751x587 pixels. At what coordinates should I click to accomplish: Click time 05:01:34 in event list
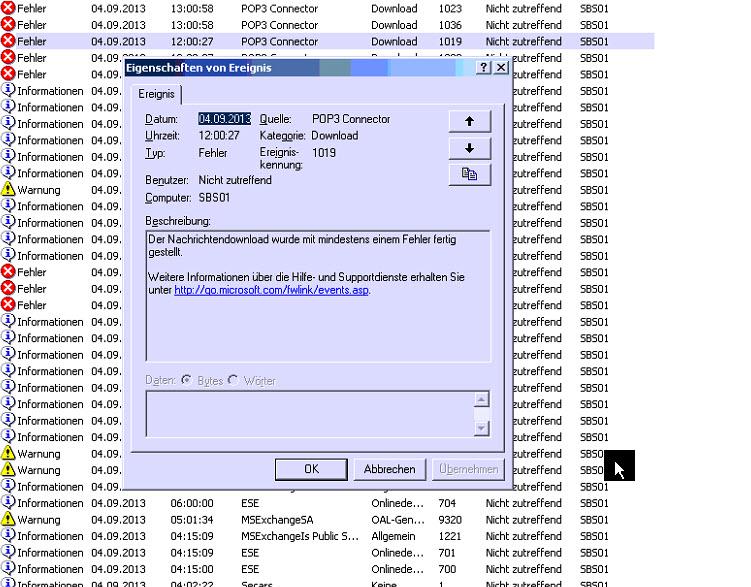192,519
